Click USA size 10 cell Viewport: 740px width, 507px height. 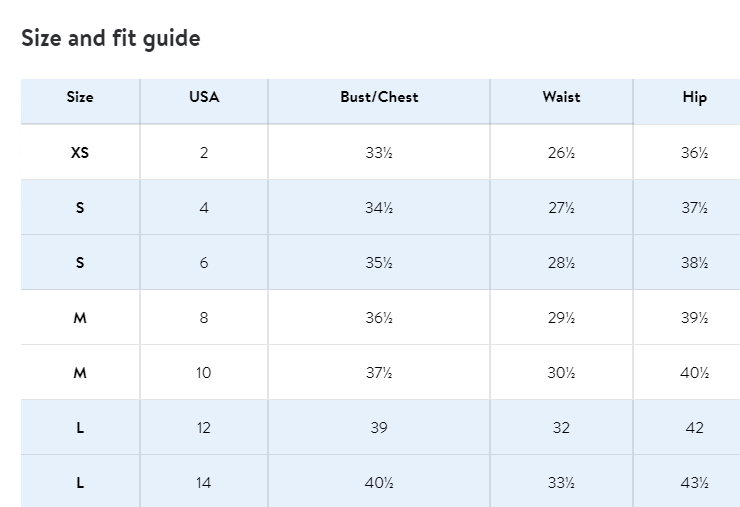click(204, 373)
